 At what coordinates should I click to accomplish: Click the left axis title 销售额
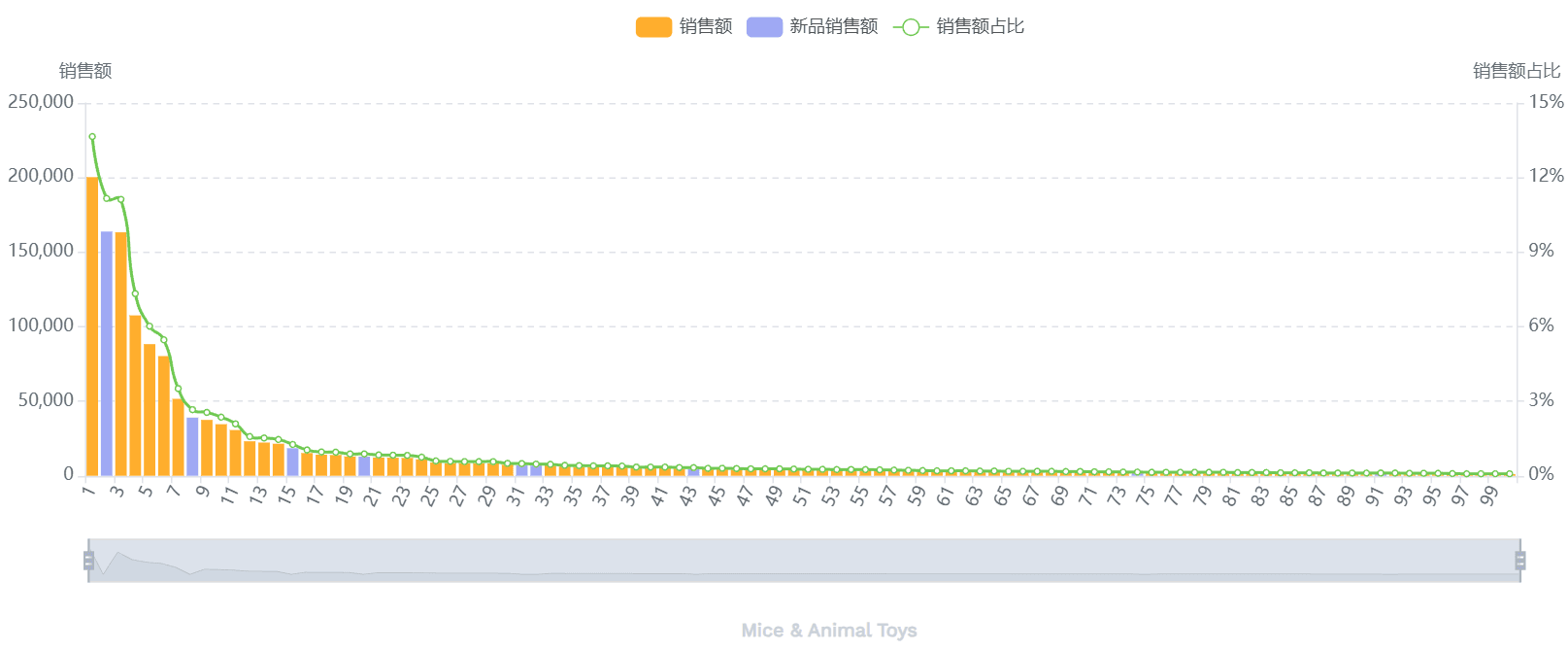click(85, 71)
